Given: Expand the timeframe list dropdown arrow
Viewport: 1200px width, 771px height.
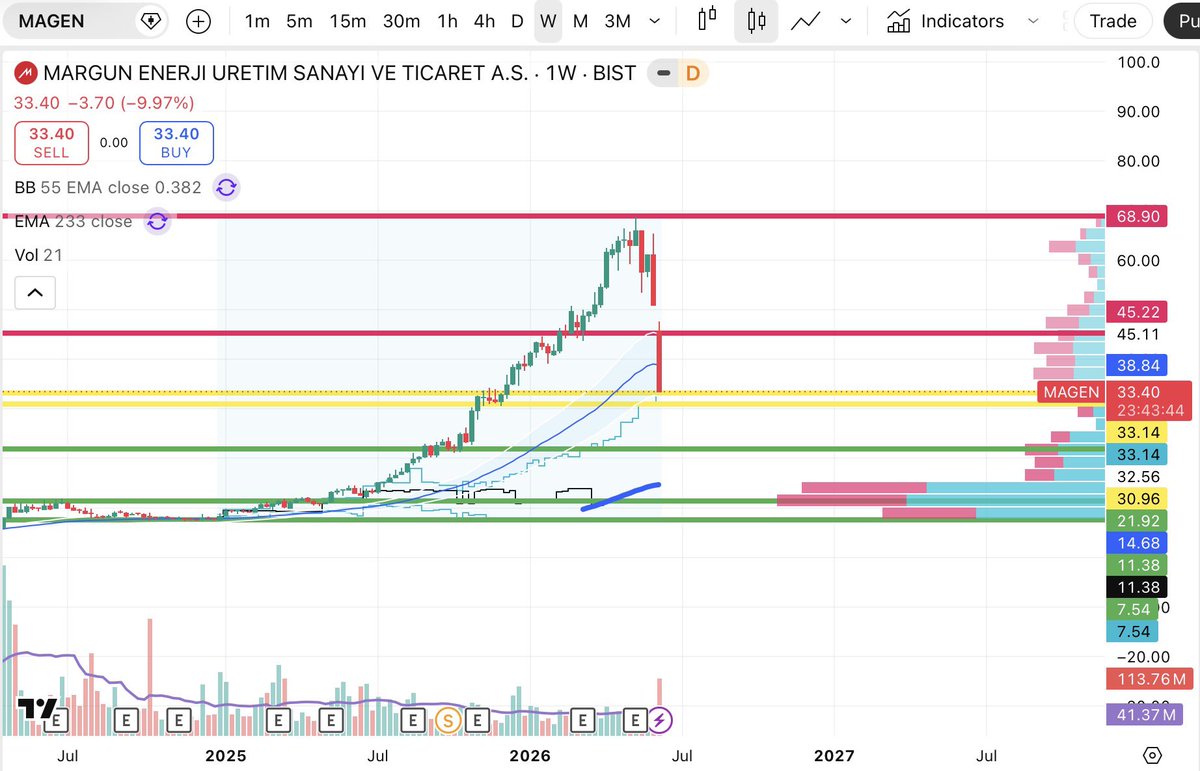Looking at the screenshot, I should coord(654,21).
